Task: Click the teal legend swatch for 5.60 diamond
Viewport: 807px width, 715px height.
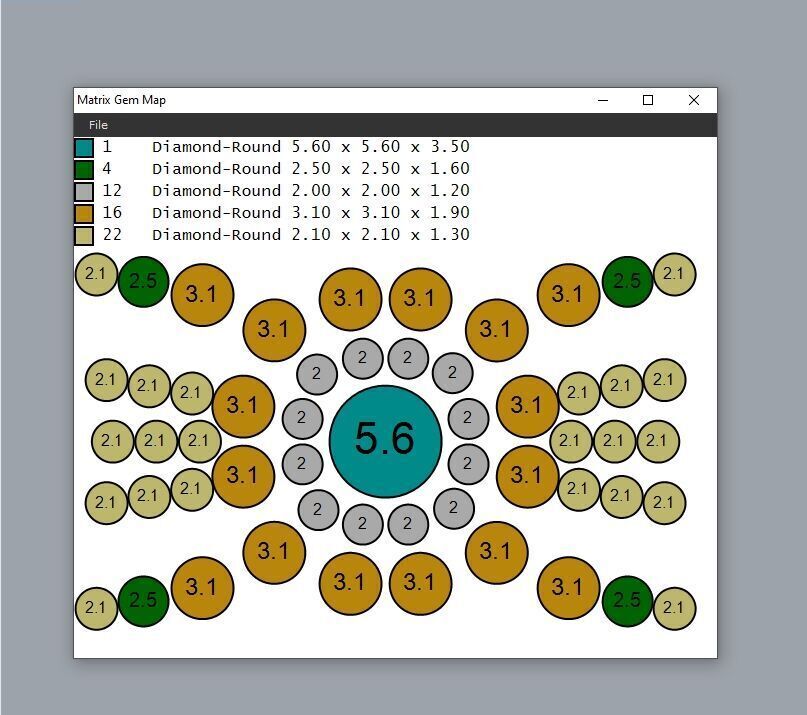Action: [x=84, y=147]
